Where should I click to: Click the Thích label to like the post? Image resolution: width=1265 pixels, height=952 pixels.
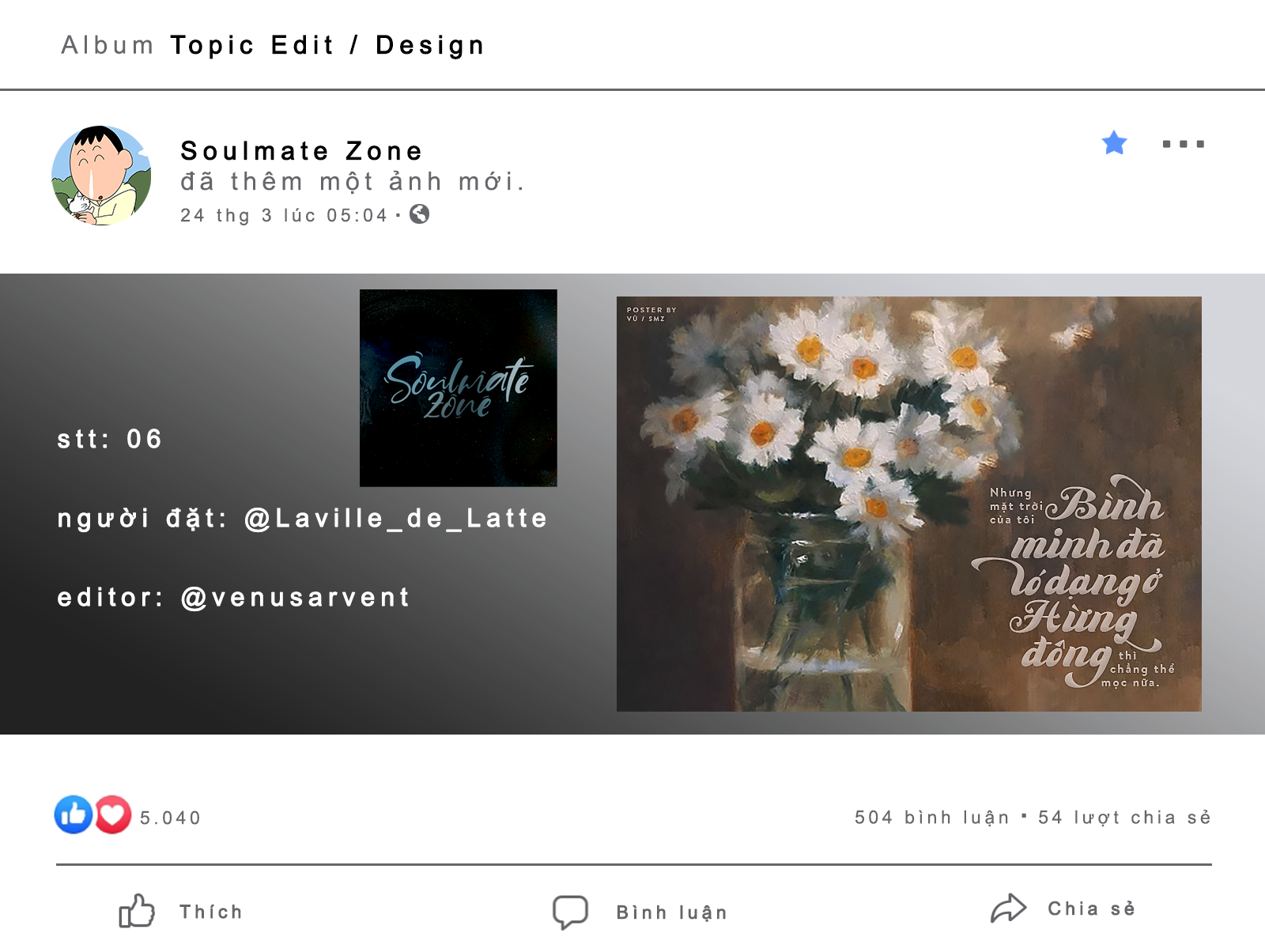[211, 912]
